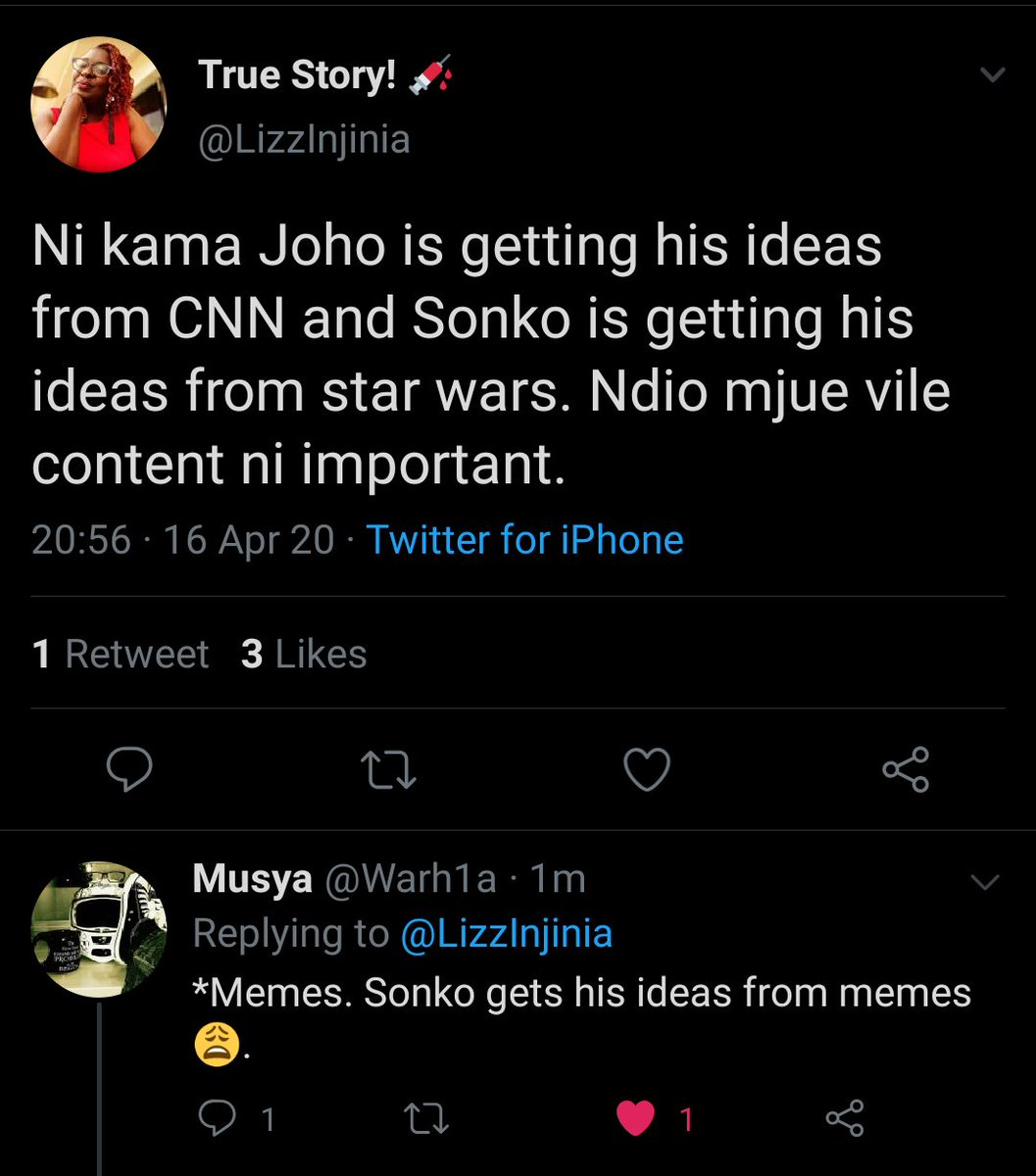
Task: Open True Story! profile picture
Action: (99, 105)
